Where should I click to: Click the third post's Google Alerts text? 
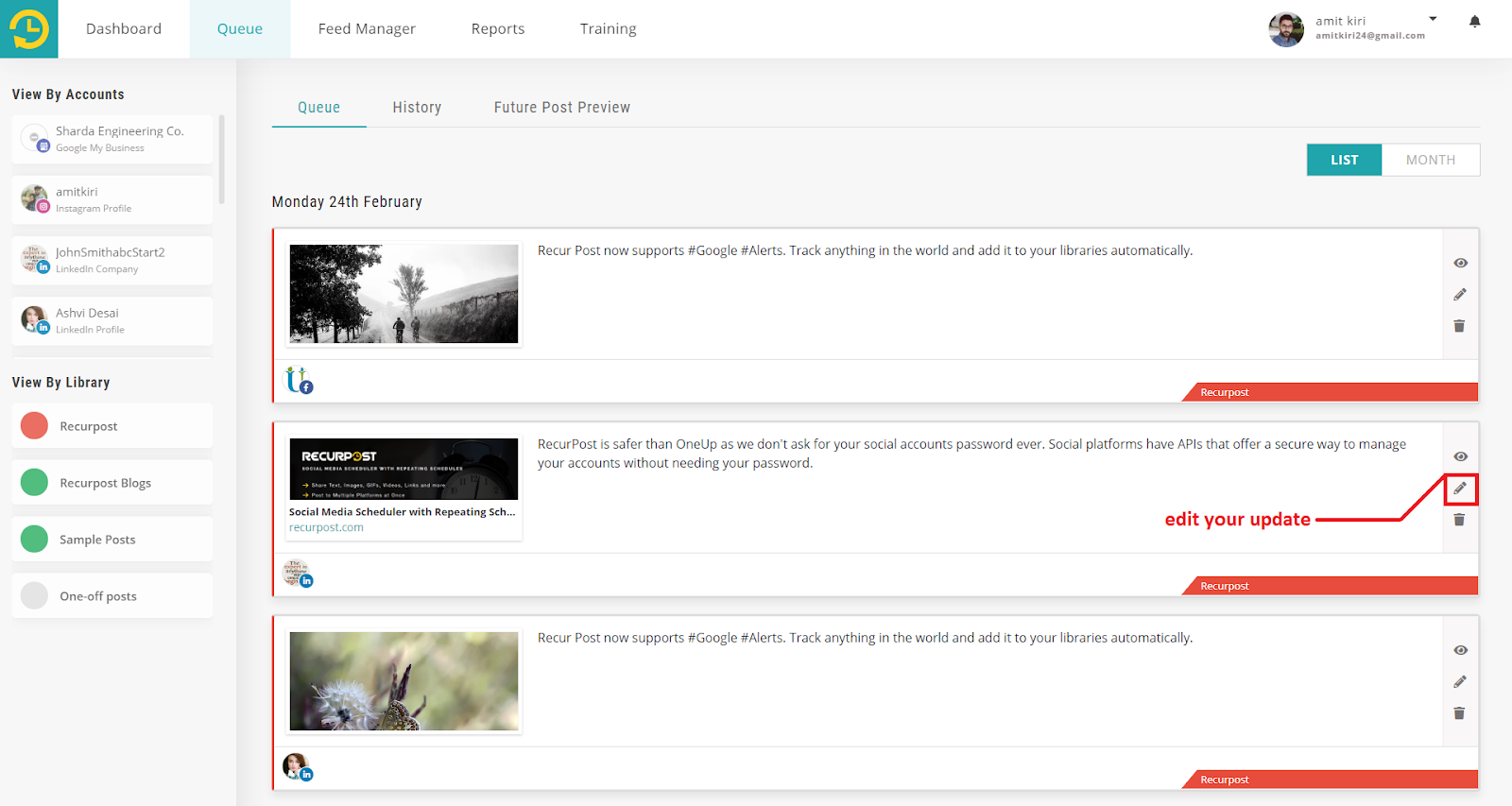click(865, 638)
